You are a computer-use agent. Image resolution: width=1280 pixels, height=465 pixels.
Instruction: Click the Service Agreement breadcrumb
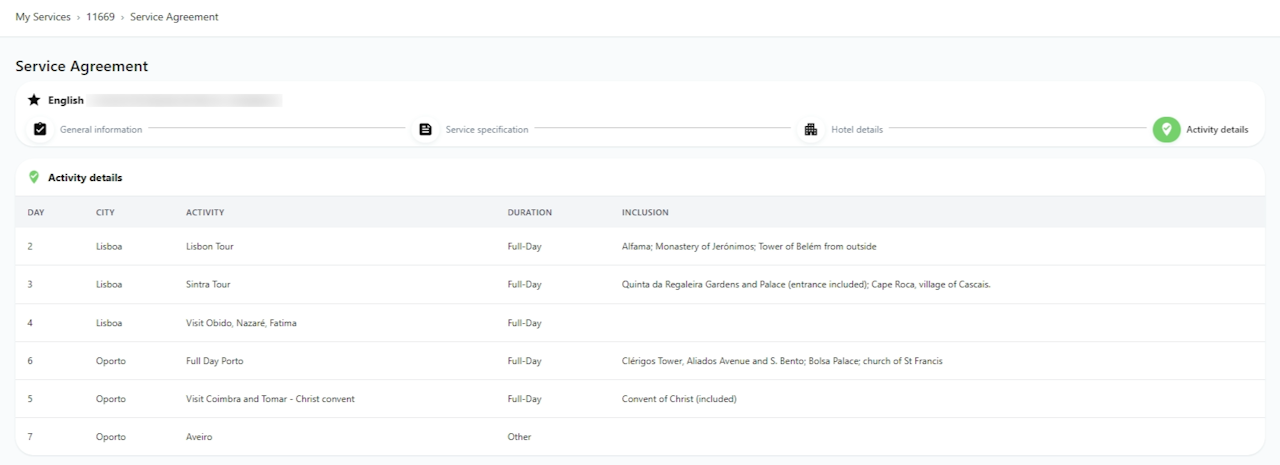[174, 17]
